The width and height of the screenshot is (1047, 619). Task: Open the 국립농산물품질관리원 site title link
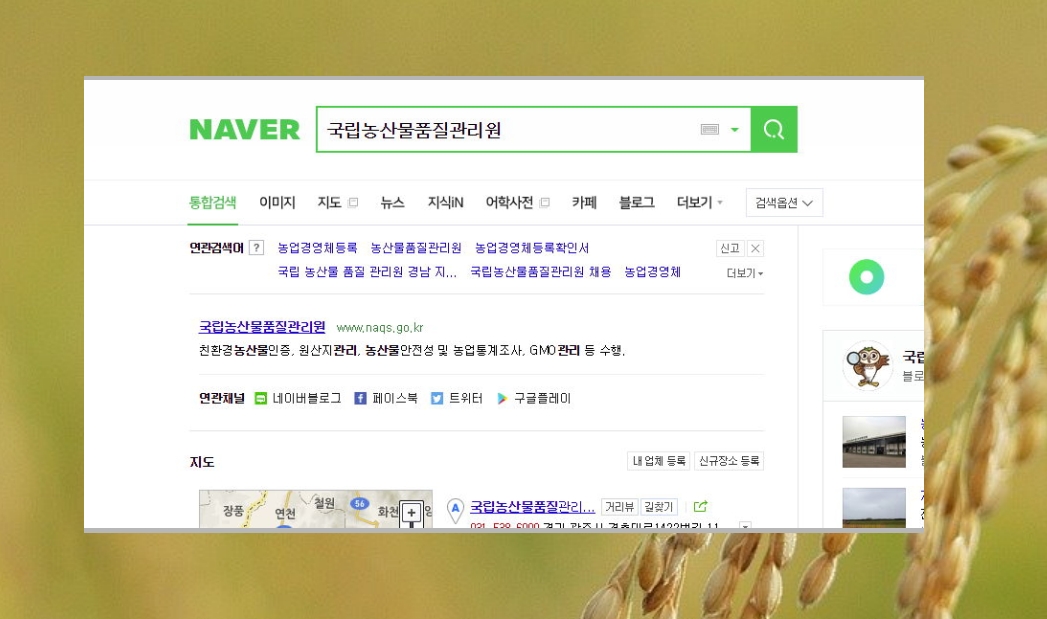pyautogui.click(x=262, y=327)
